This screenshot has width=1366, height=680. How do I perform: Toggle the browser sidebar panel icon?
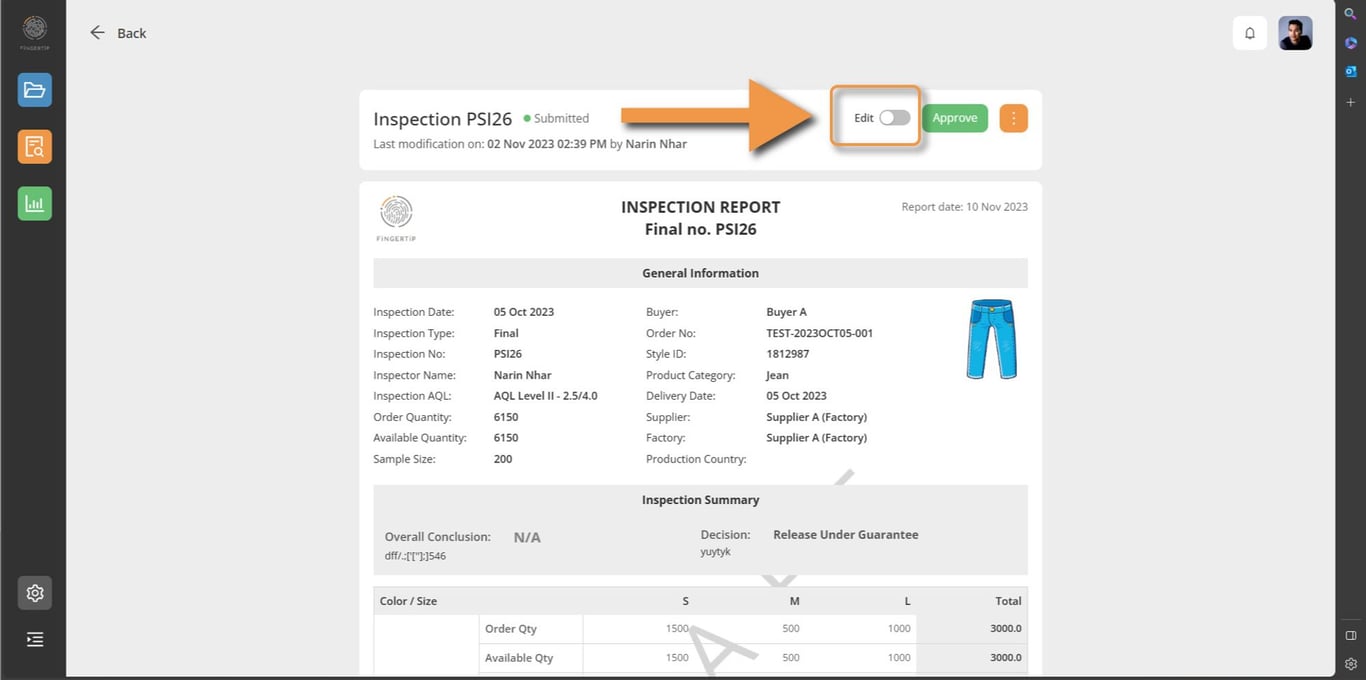coord(1350,635)
